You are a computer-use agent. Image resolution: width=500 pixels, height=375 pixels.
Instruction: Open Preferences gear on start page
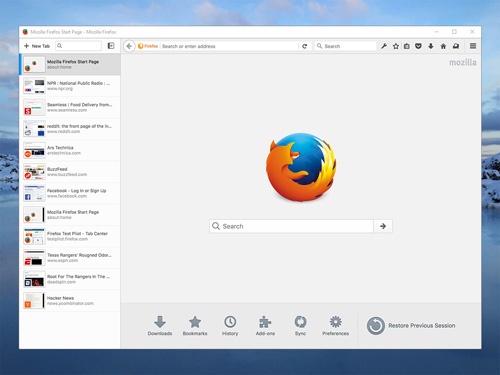335,325
